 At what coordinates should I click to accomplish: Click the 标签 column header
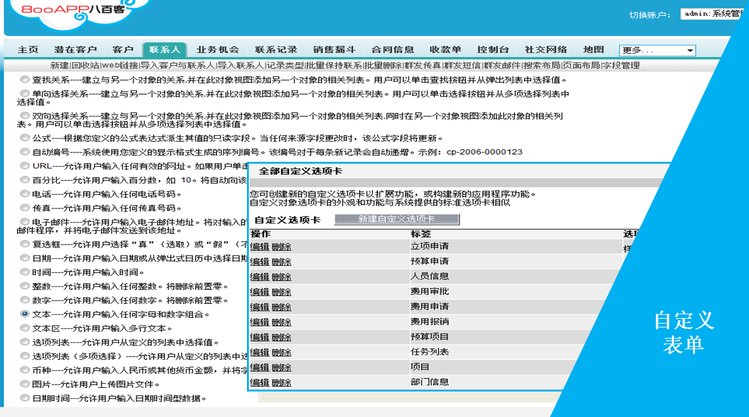[420, 234]
